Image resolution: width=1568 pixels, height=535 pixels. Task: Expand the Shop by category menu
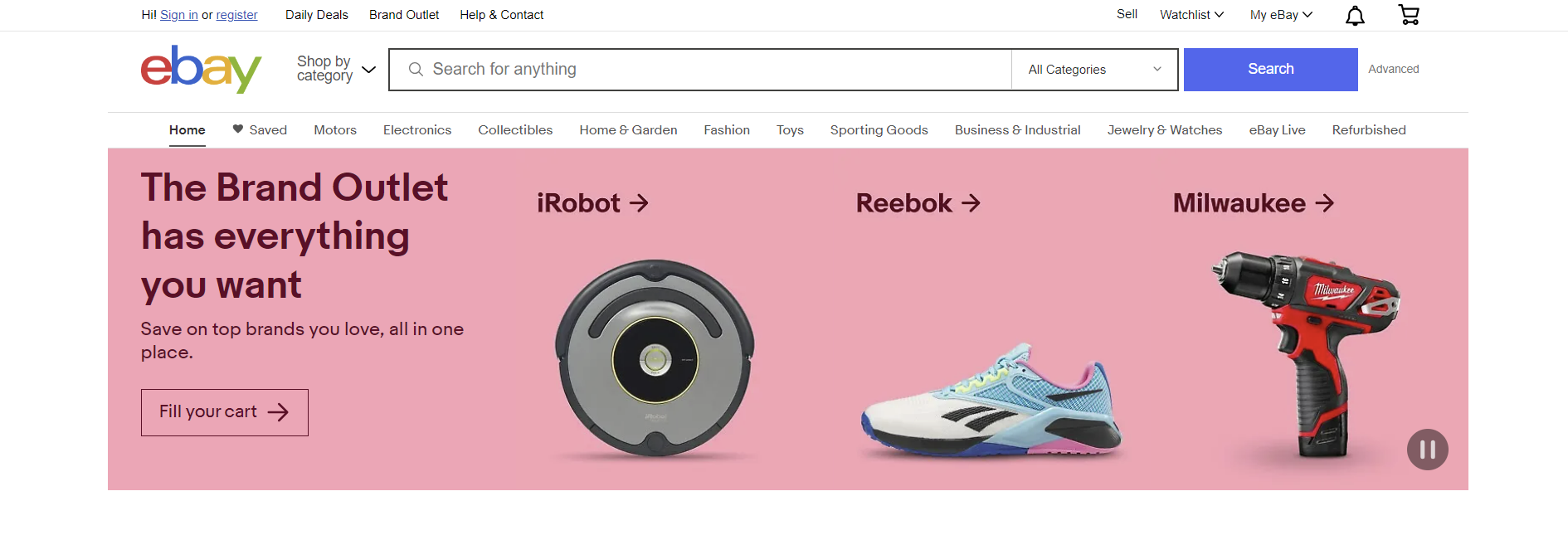coord(336,69)
